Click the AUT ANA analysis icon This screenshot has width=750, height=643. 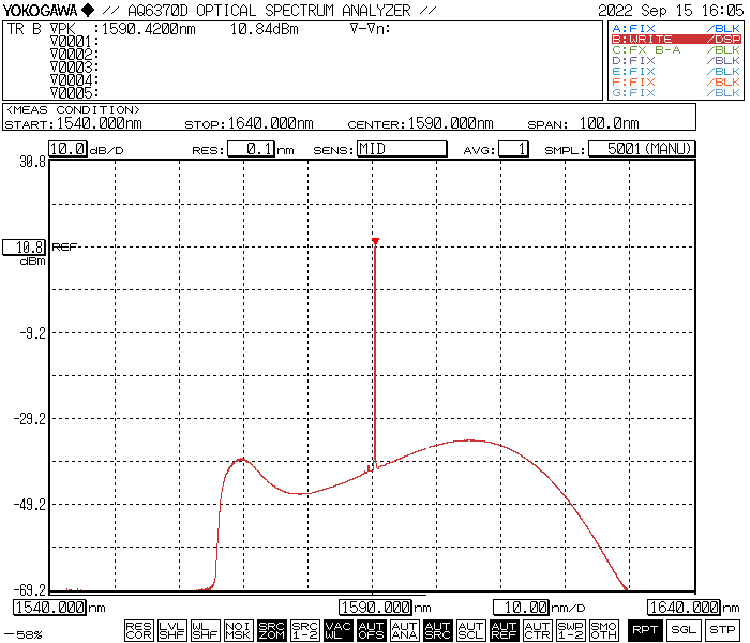pyautogui.click(x=404, y=630)
